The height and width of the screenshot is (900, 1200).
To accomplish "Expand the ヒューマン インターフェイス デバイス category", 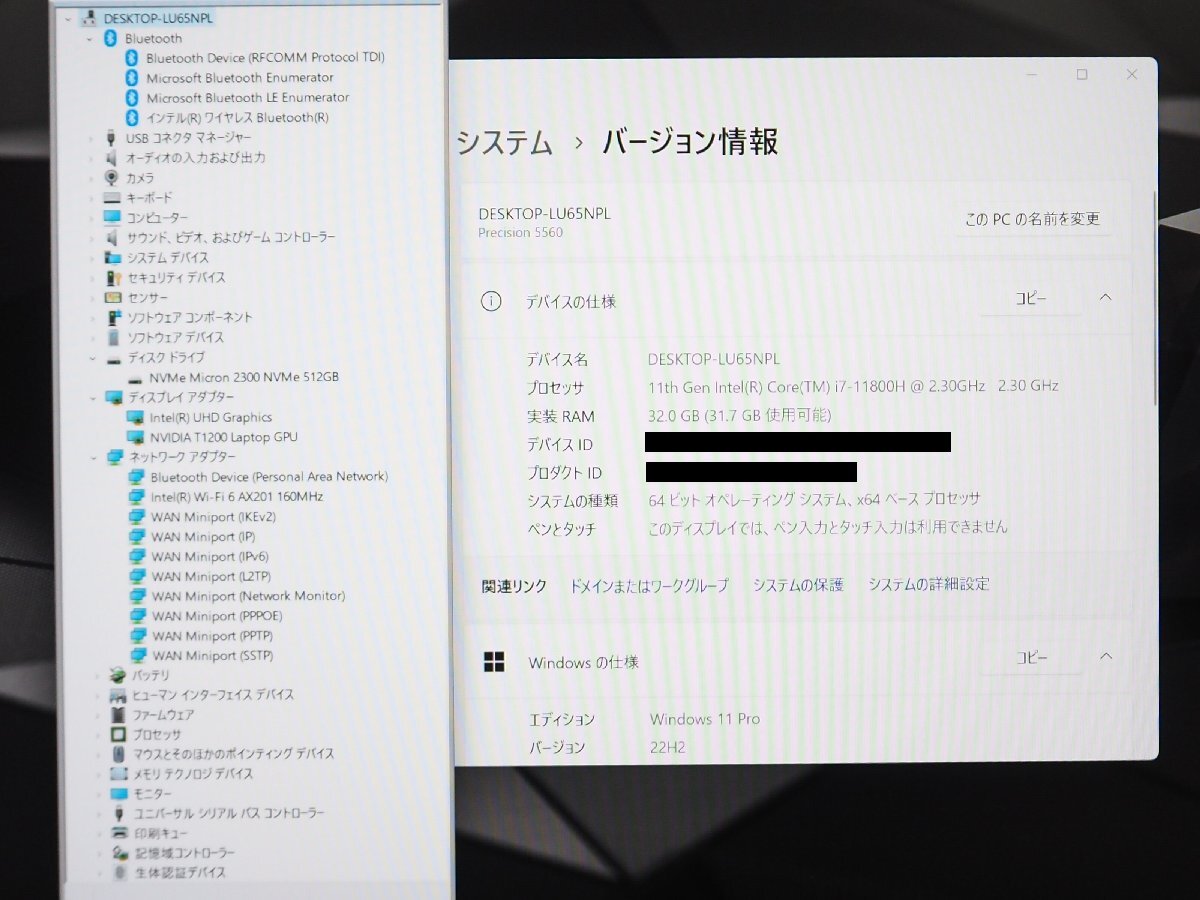I will (x=96, y=695).
